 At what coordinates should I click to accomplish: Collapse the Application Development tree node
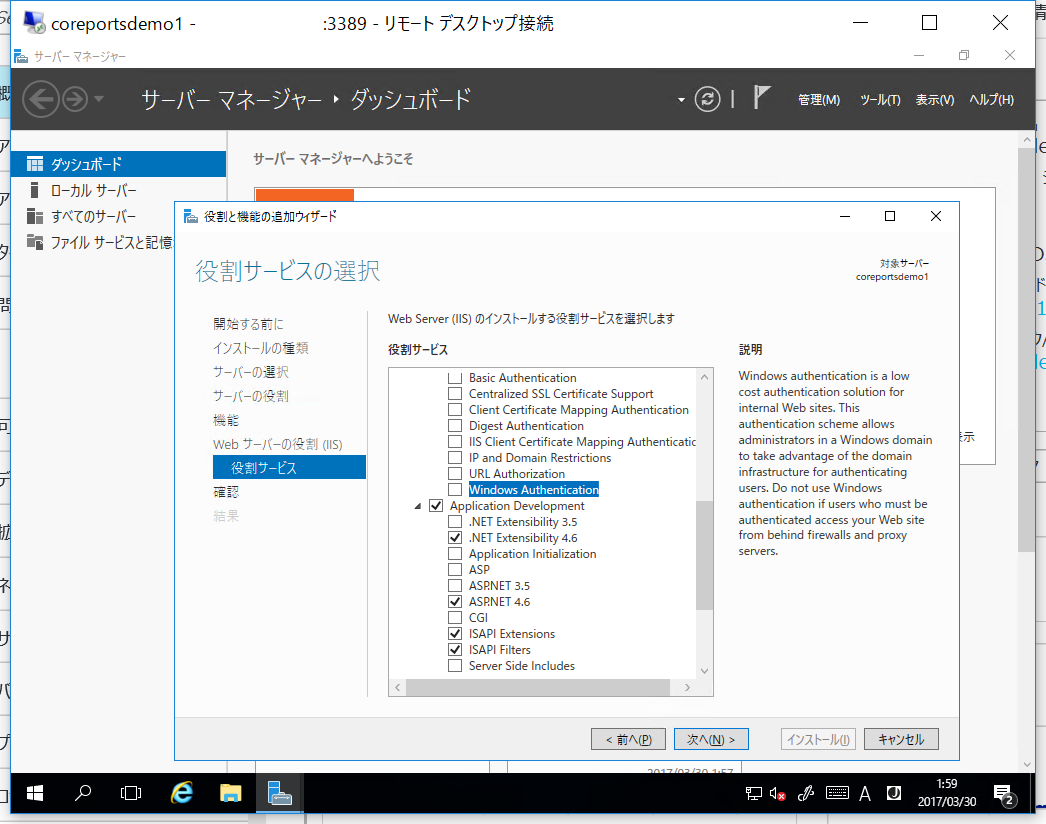click(x=418, y=506)
